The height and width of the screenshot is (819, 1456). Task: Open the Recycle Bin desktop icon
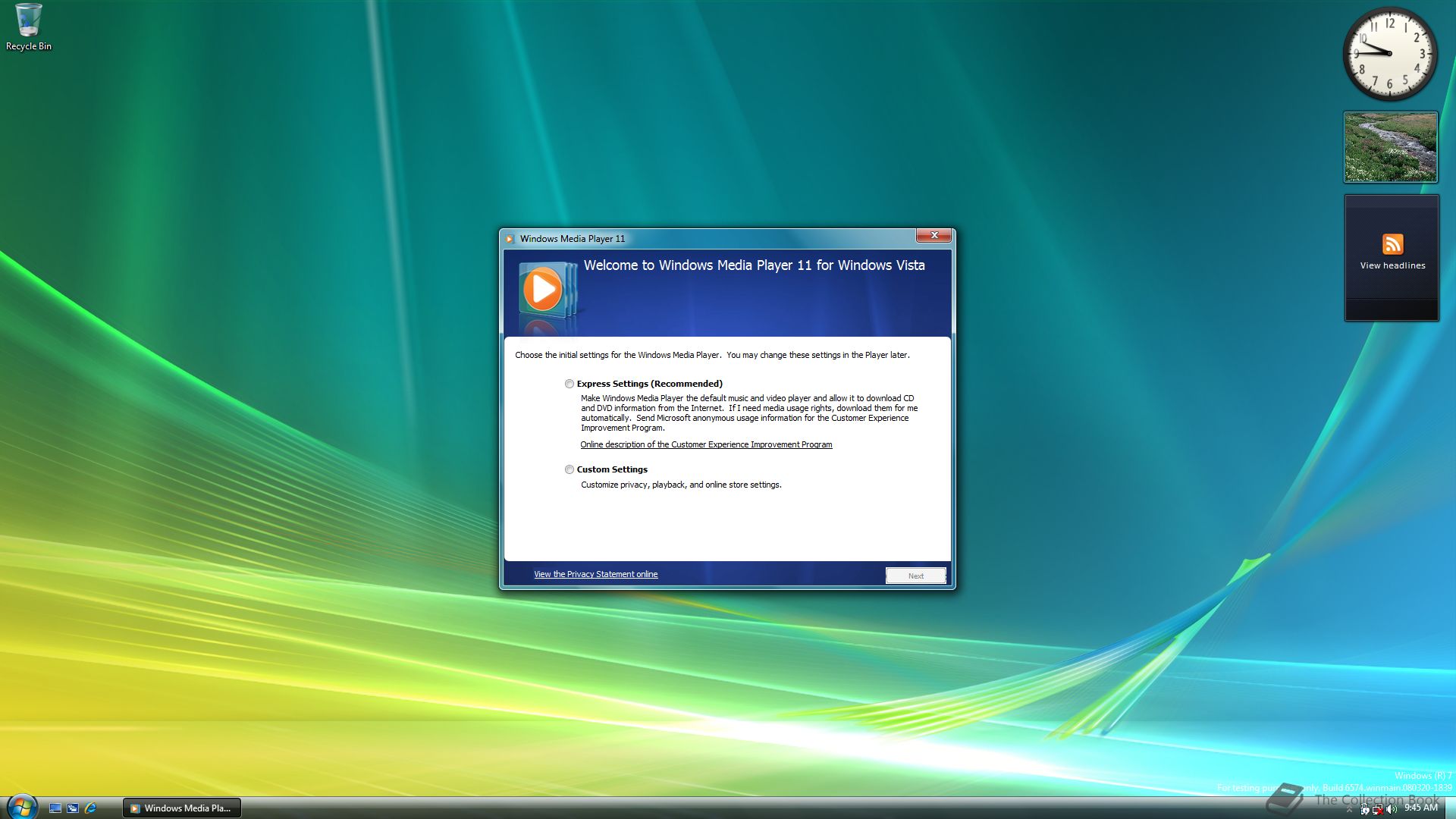click(29, 27)
